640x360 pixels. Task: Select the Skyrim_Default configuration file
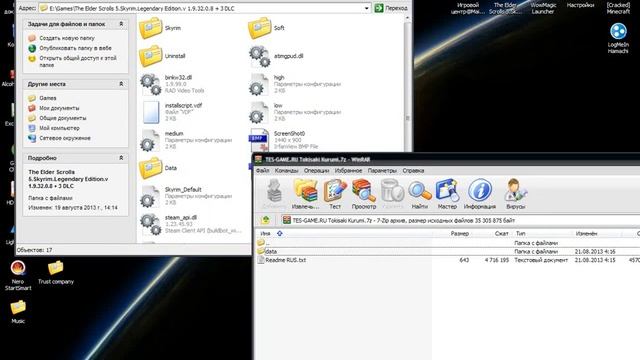[186, 196]
